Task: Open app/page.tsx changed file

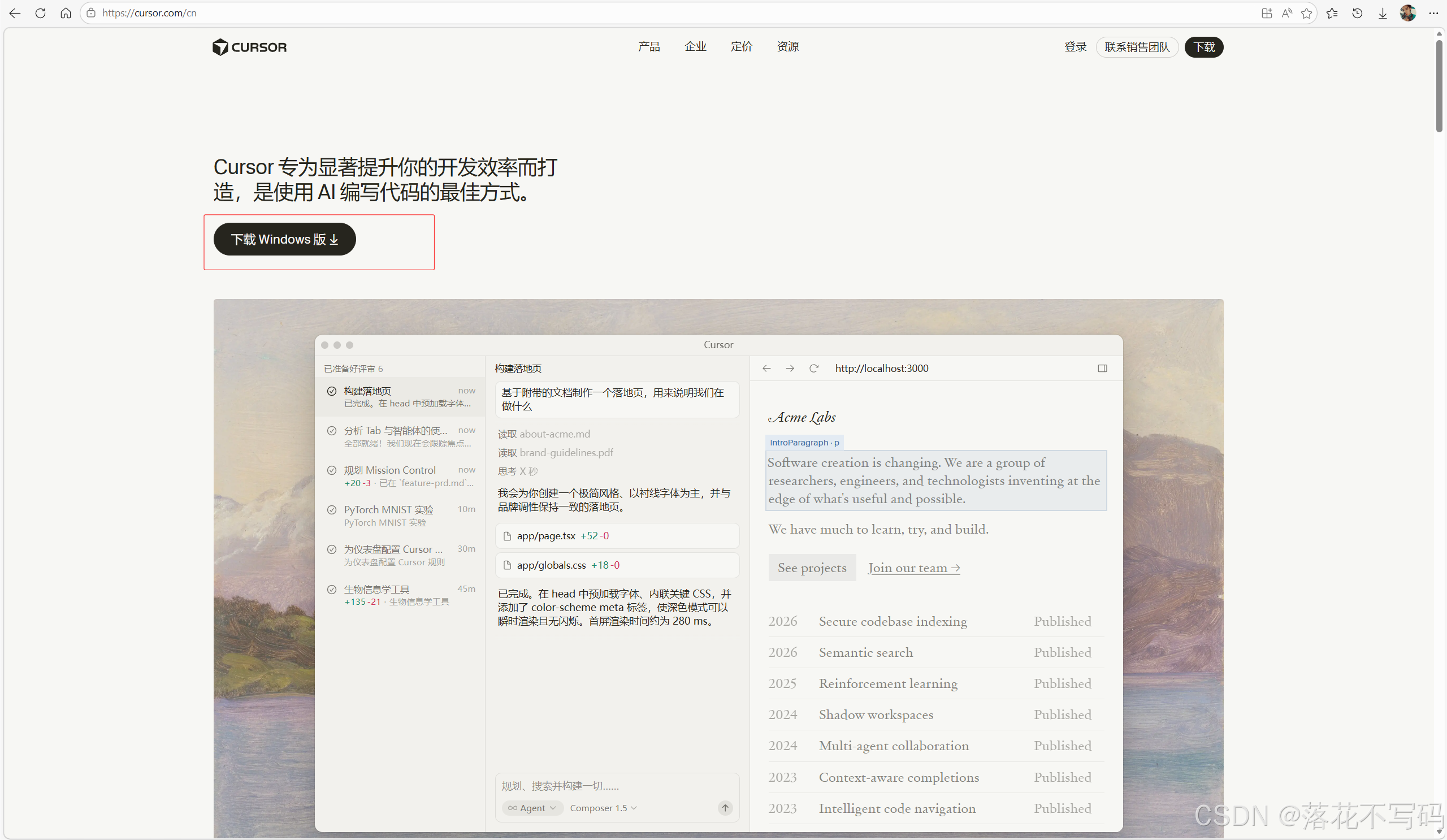Action: coord(617,536)
